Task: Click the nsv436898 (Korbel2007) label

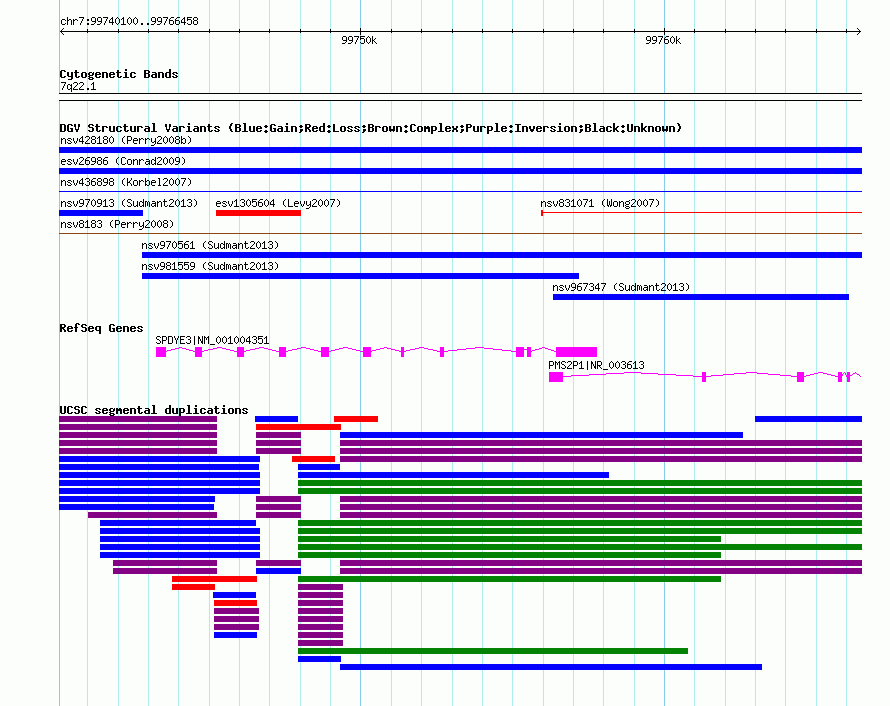Action: coord(126,182)
